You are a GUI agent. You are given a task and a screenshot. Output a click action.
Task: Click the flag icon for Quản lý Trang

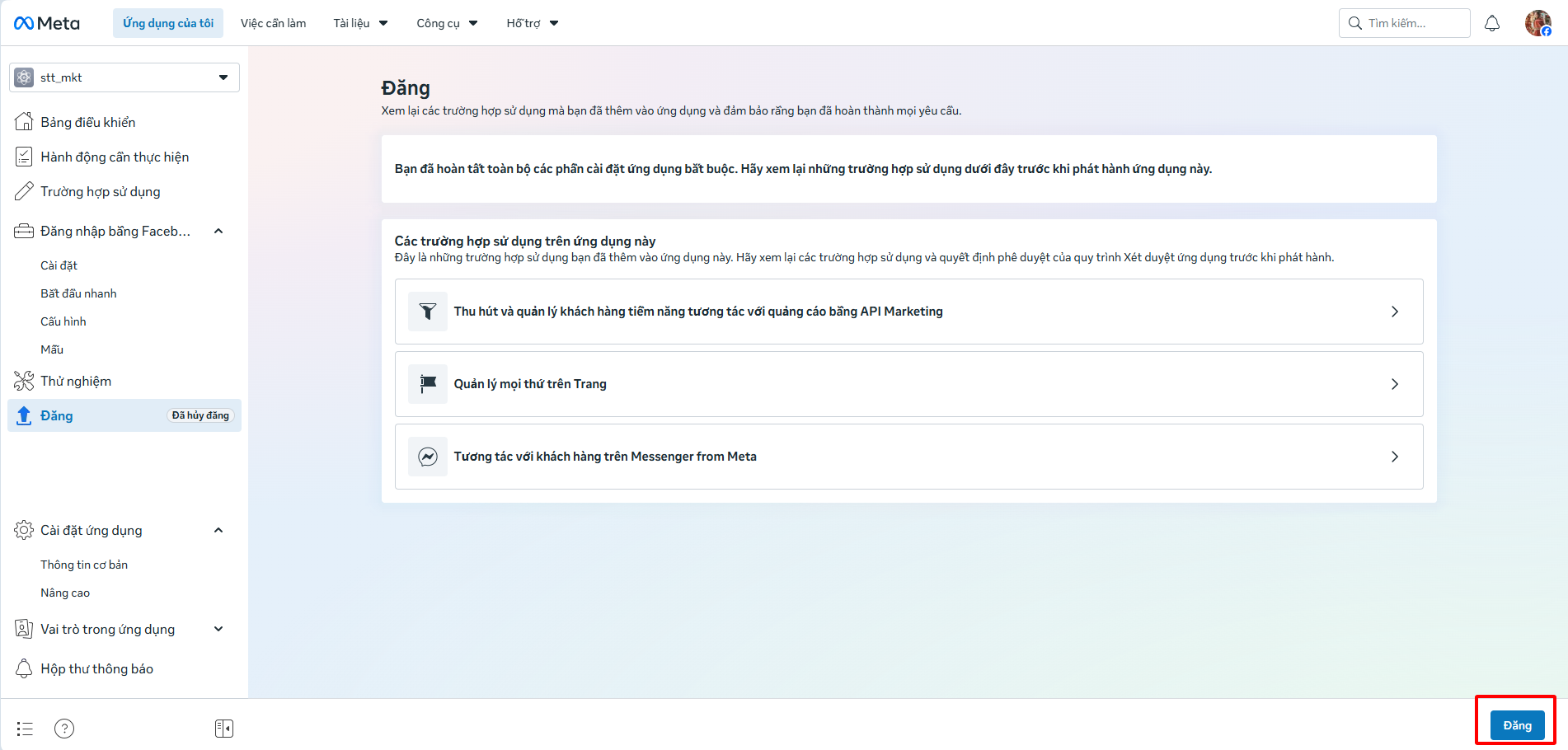428,384
